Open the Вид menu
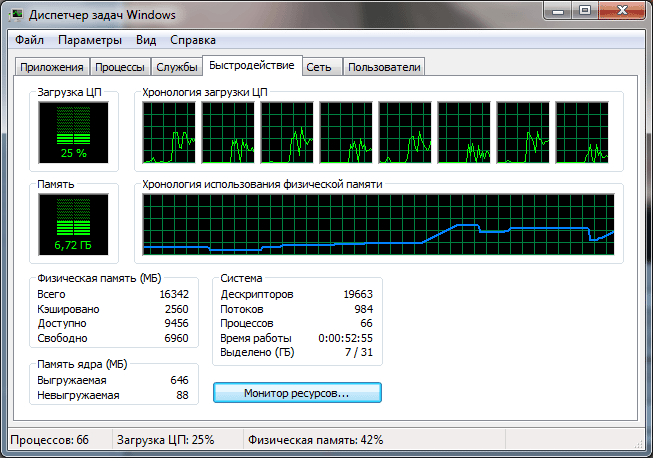653x458 pixels. [x=146, y=40]
